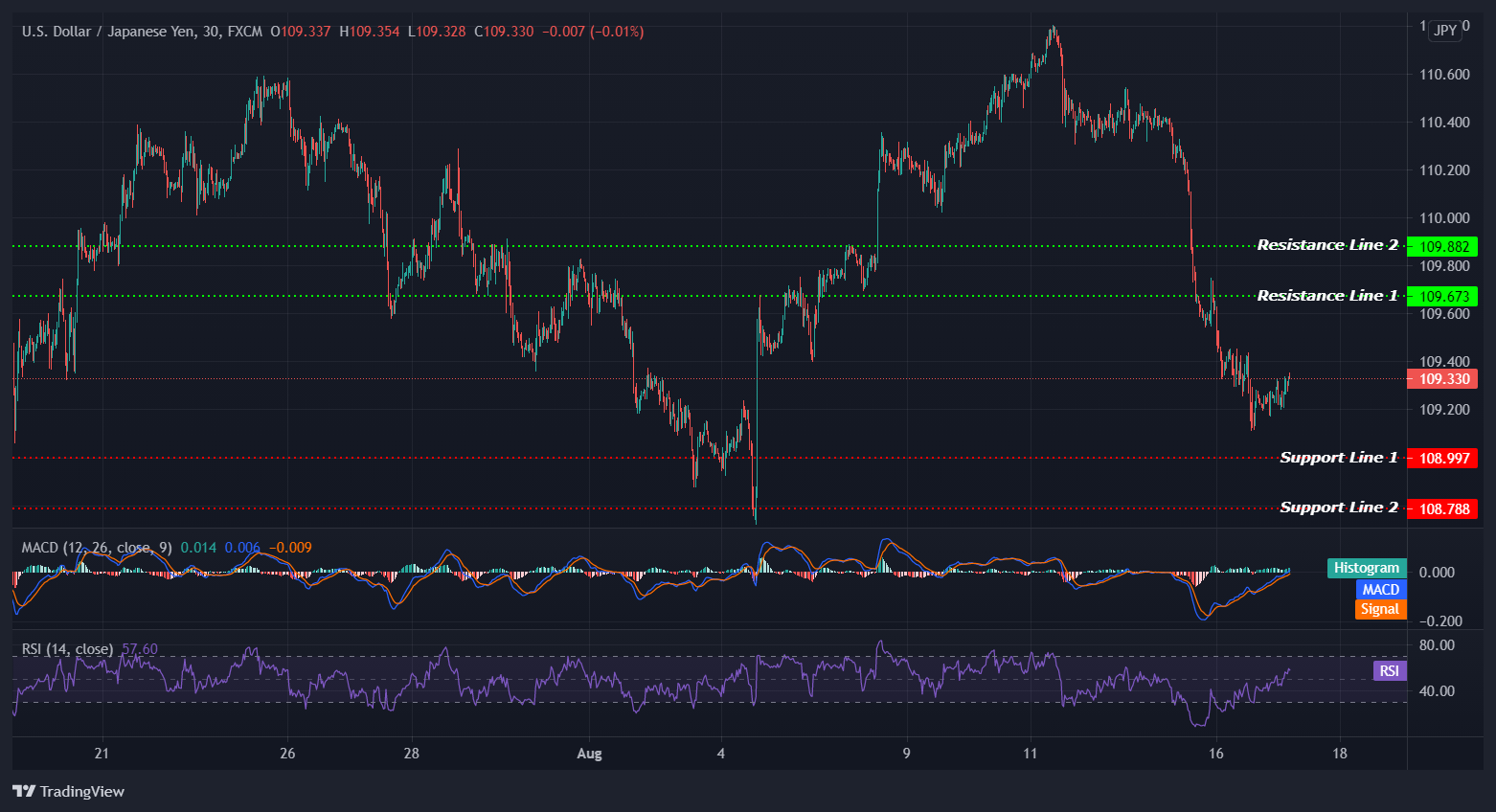Select the blue MACD legend badge
This screenshot has width=1496, height=812.
click(x=1380, y=589)
